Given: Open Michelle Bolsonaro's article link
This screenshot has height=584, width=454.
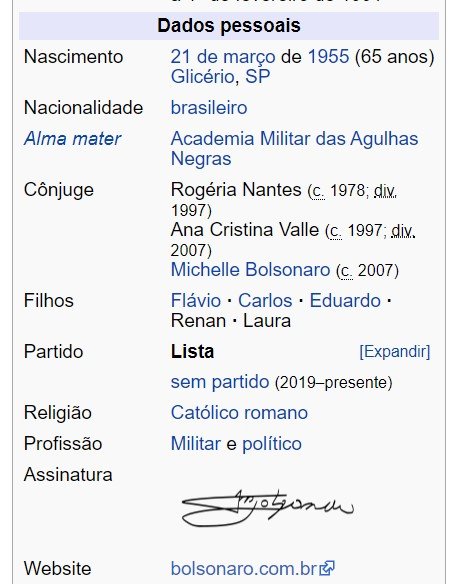Looking at the screenshot, I should coord(250,269).
